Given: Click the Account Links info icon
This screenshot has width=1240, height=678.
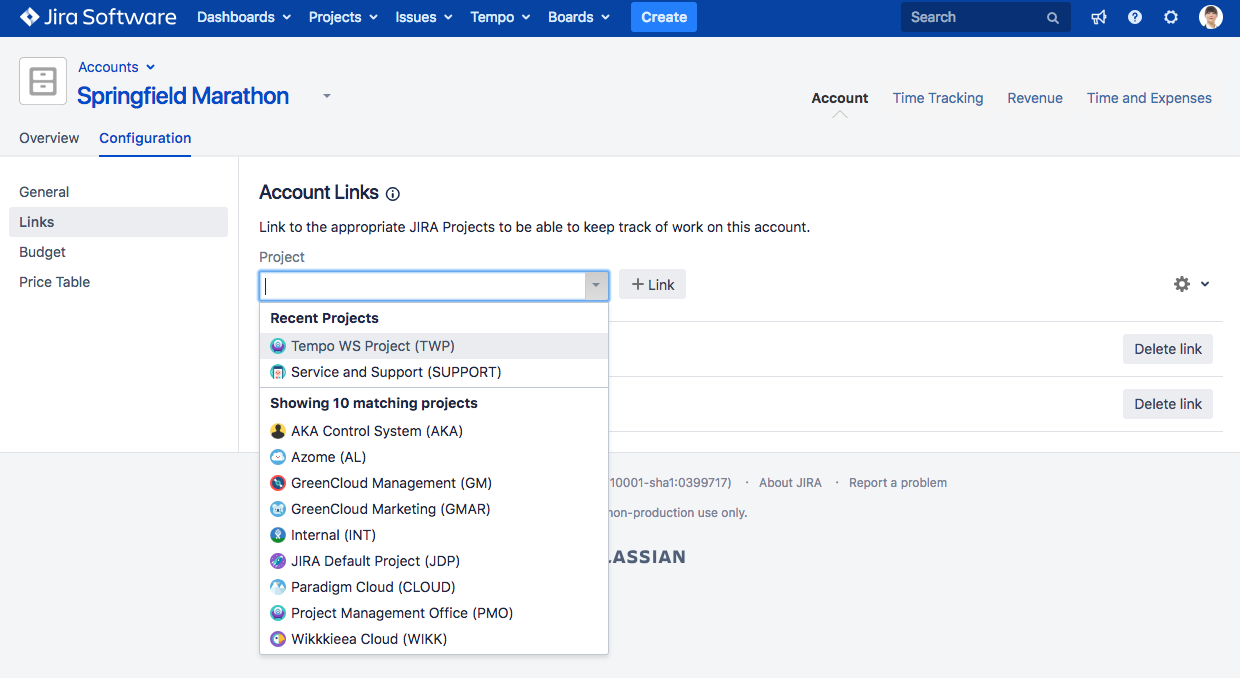Looking at the screenshot, I should pyautogui.click(x=393, y=194).
